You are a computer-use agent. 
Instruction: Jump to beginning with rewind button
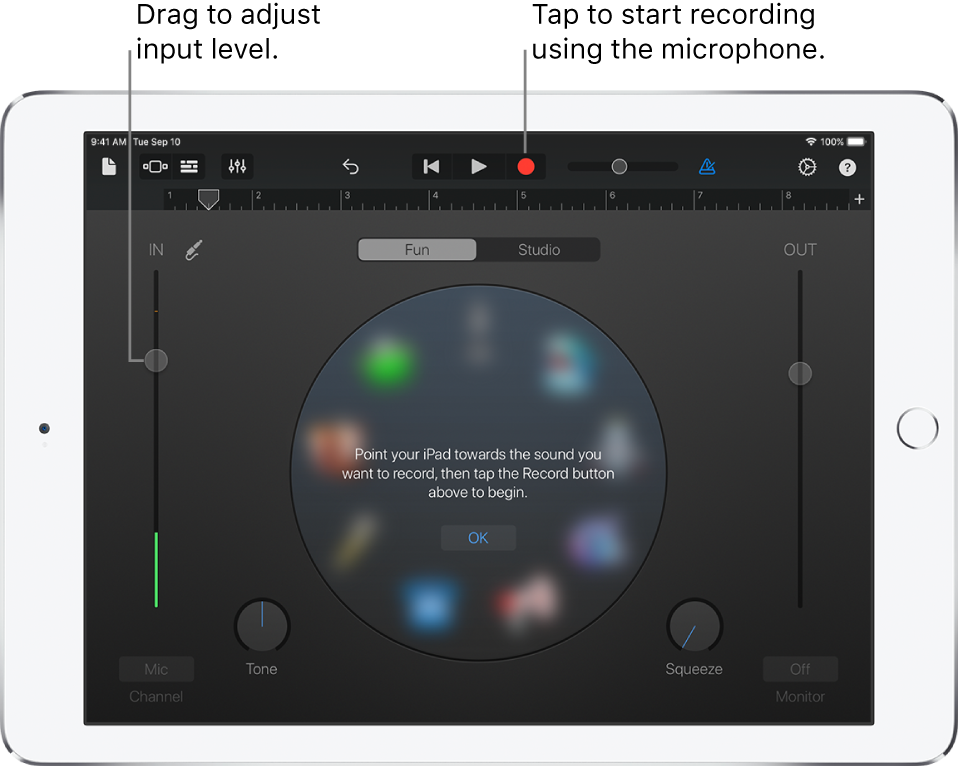(431, 166)
